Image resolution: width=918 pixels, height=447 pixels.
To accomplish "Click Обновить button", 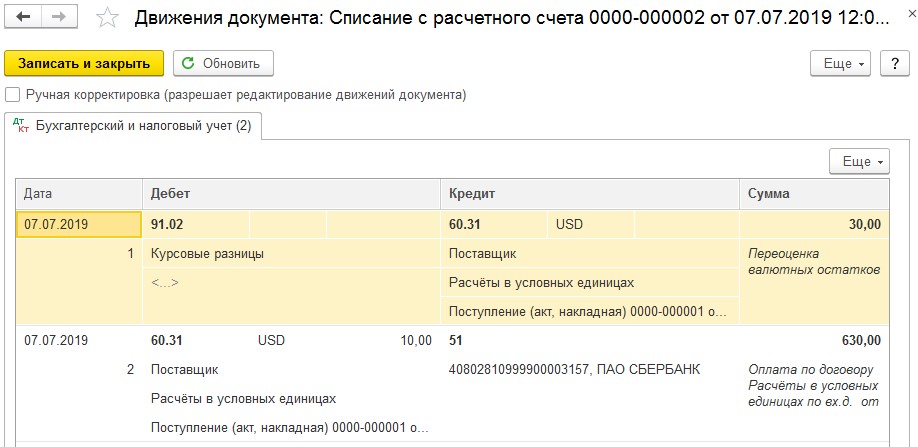I will point(224,63).
